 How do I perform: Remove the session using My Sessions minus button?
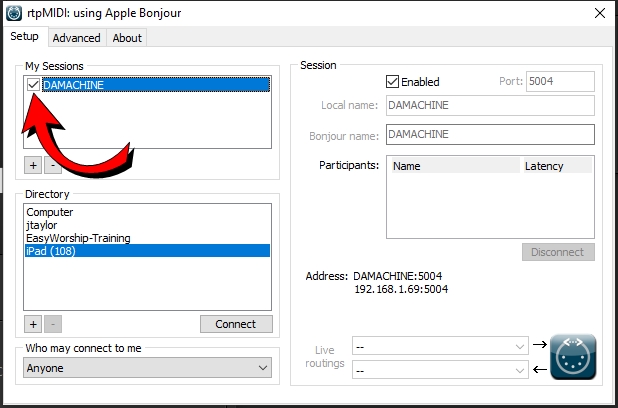(x=53, y=166)
